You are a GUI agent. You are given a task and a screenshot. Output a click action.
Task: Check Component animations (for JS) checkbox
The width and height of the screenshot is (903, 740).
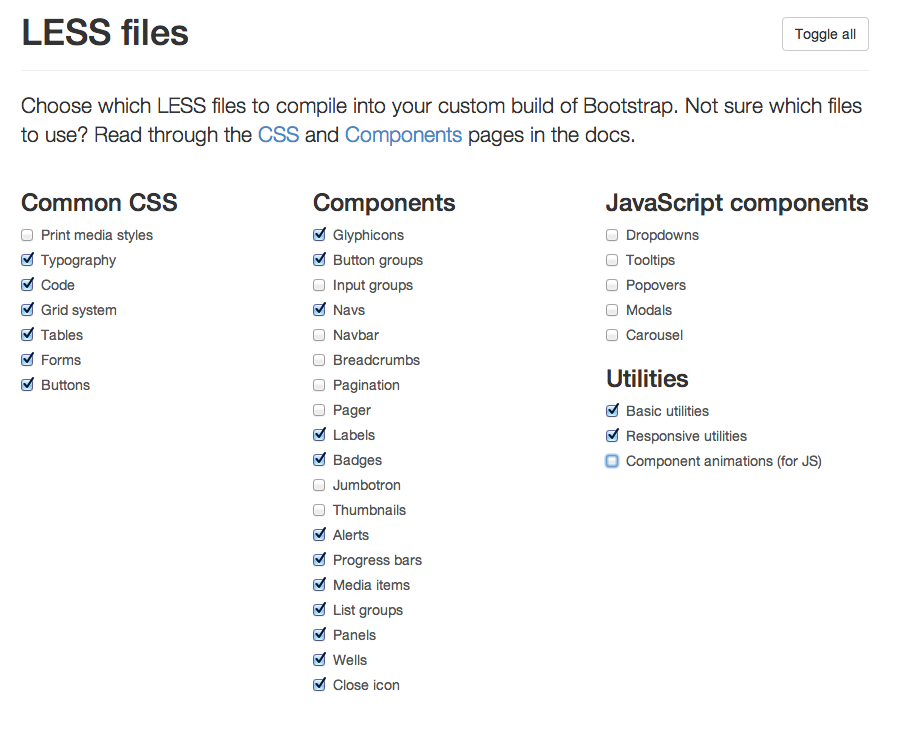[612, 461]
